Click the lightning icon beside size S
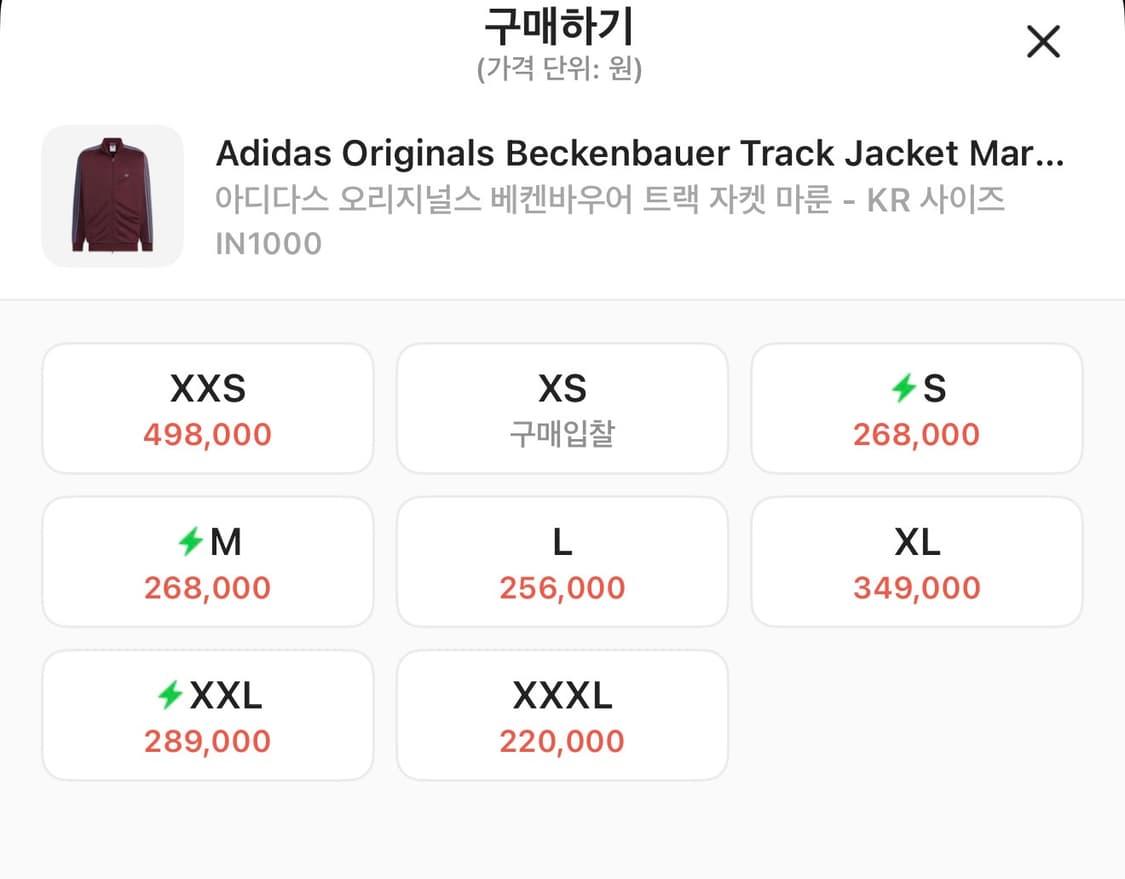Viewport: 1125px width, 879px height. pos(904,388)
